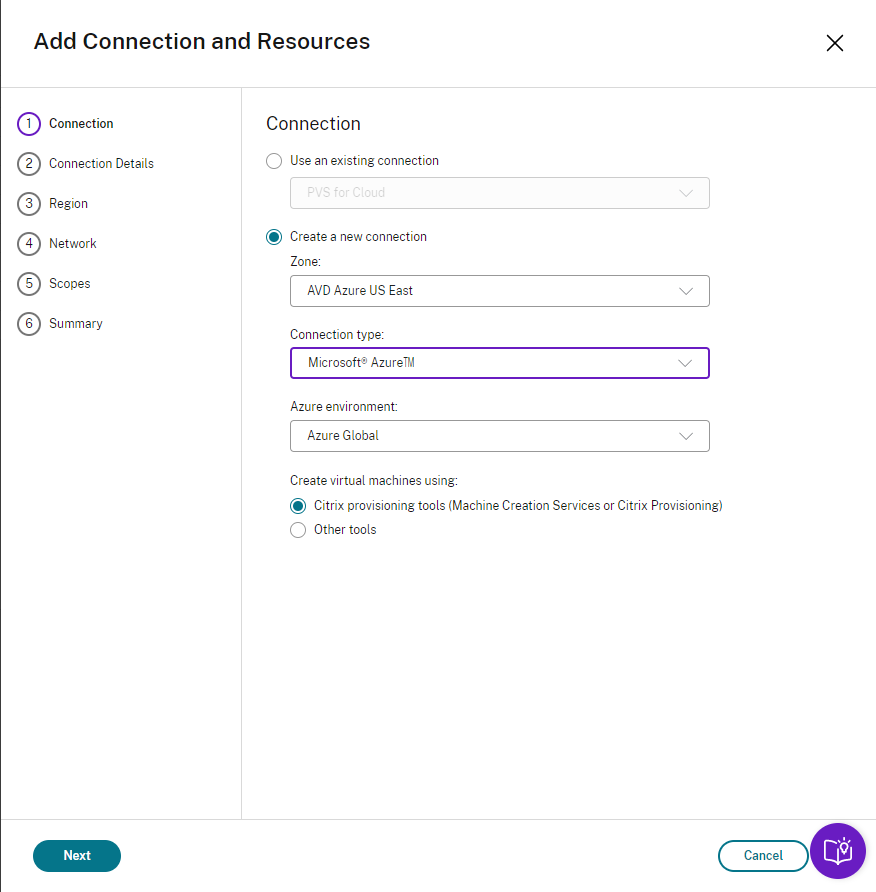Click the step 4 circle icon

click(29, 244)
